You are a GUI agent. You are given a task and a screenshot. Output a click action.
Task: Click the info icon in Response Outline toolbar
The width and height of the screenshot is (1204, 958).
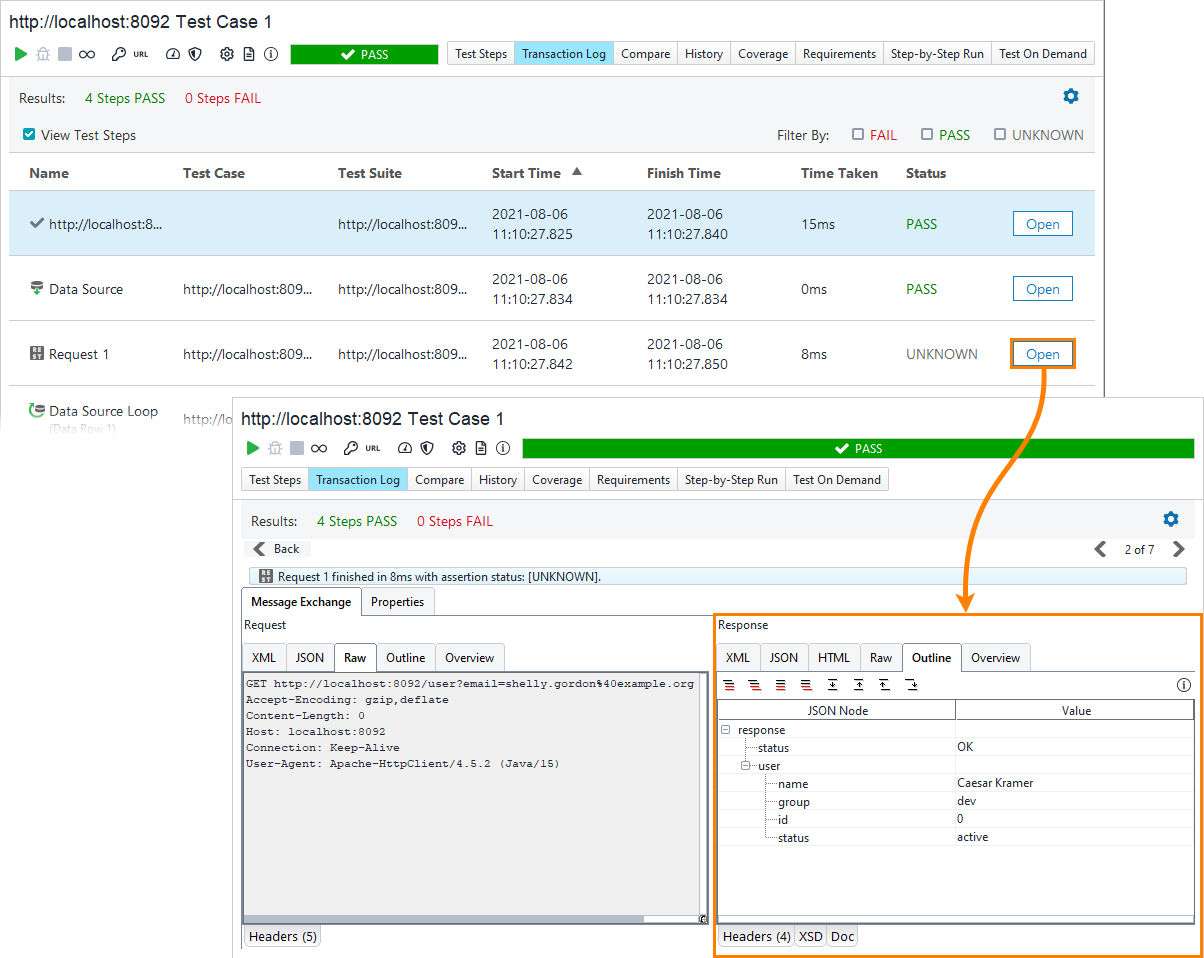pyautogui.click(x=1184, y=685)
